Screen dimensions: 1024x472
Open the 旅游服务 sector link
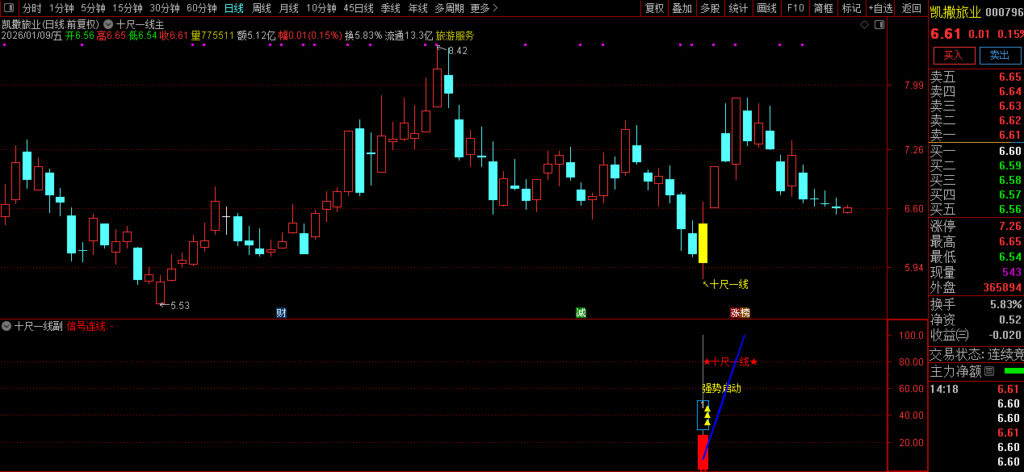click(455, 35)
